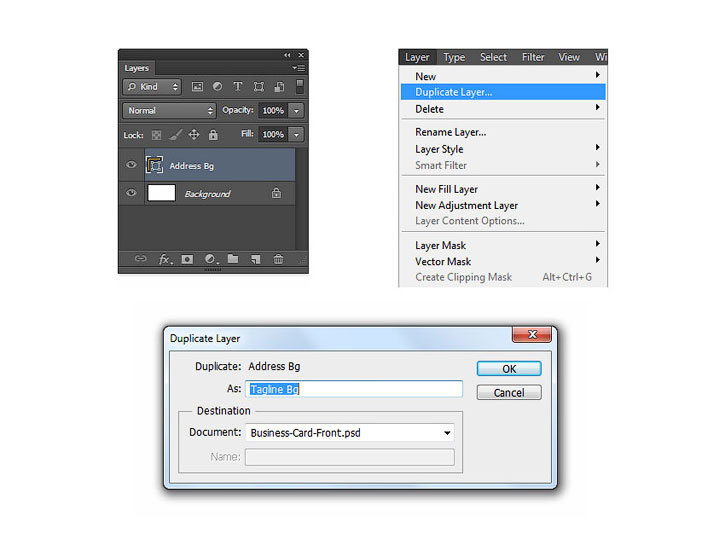Lock image pixels brush icon
The height and width of the screenshot is (533, 725).
coord(175,135)
